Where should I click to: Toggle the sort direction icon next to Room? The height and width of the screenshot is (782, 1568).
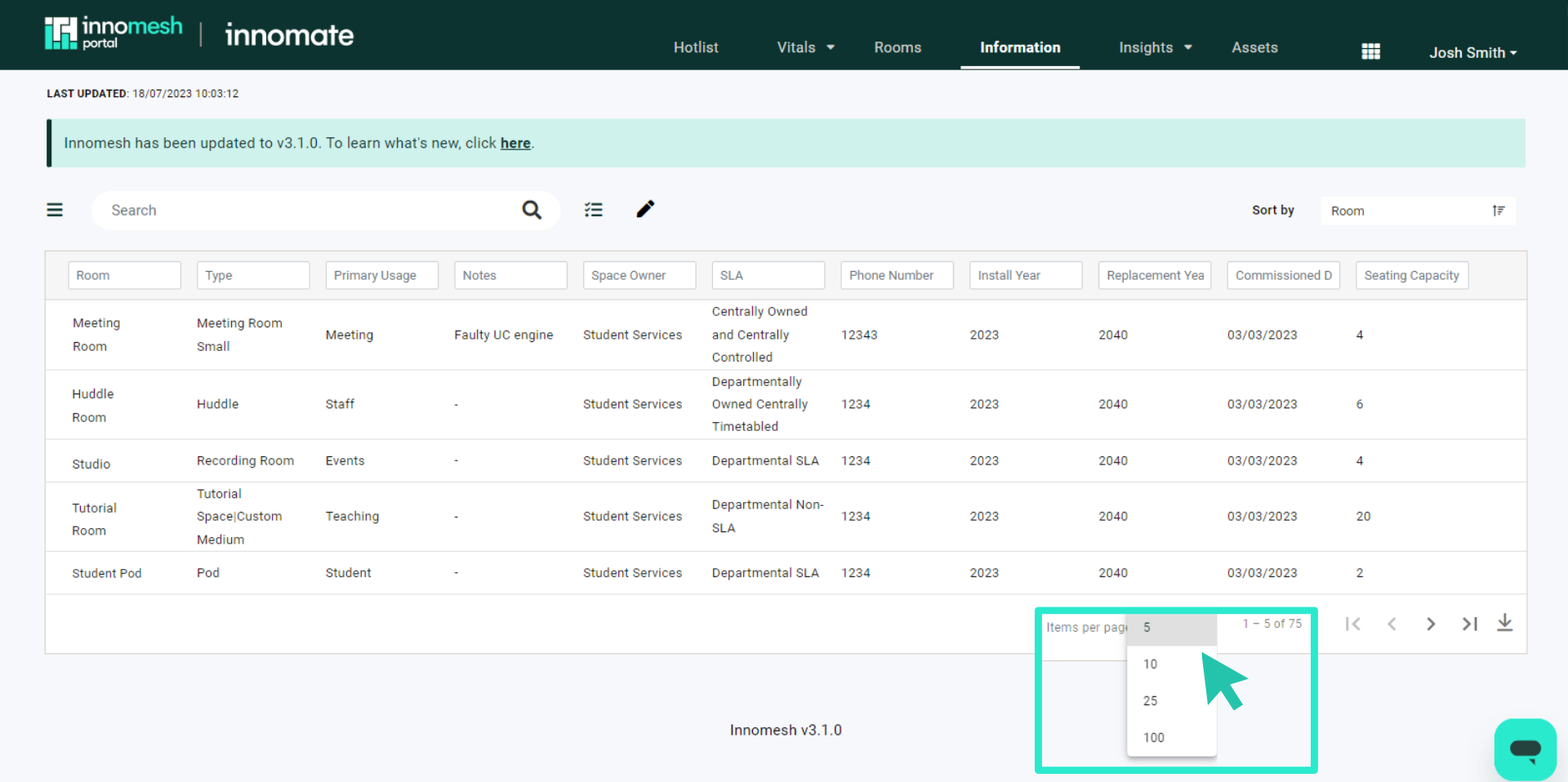click(1499, 210)
